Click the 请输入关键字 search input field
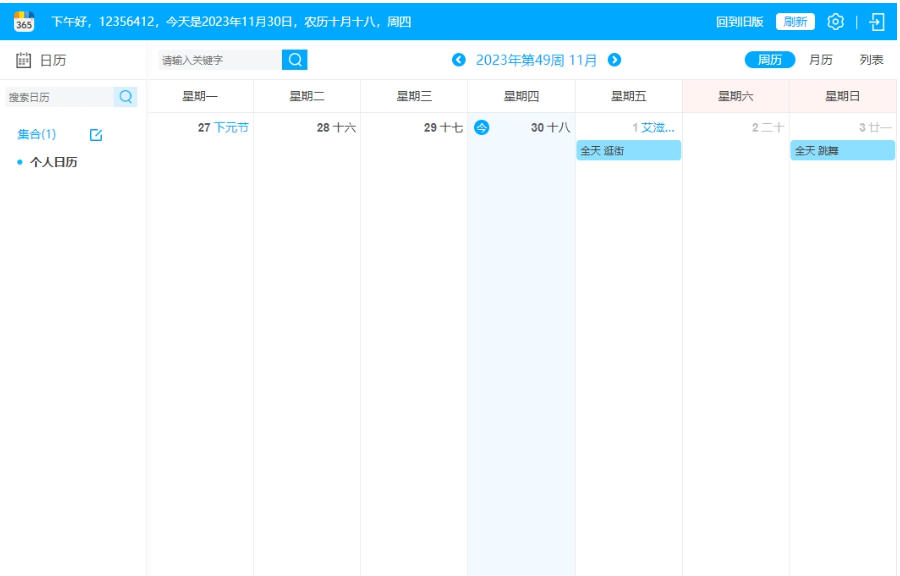The height and width of the screenshot is (576, 900). [x=210, y=61]
